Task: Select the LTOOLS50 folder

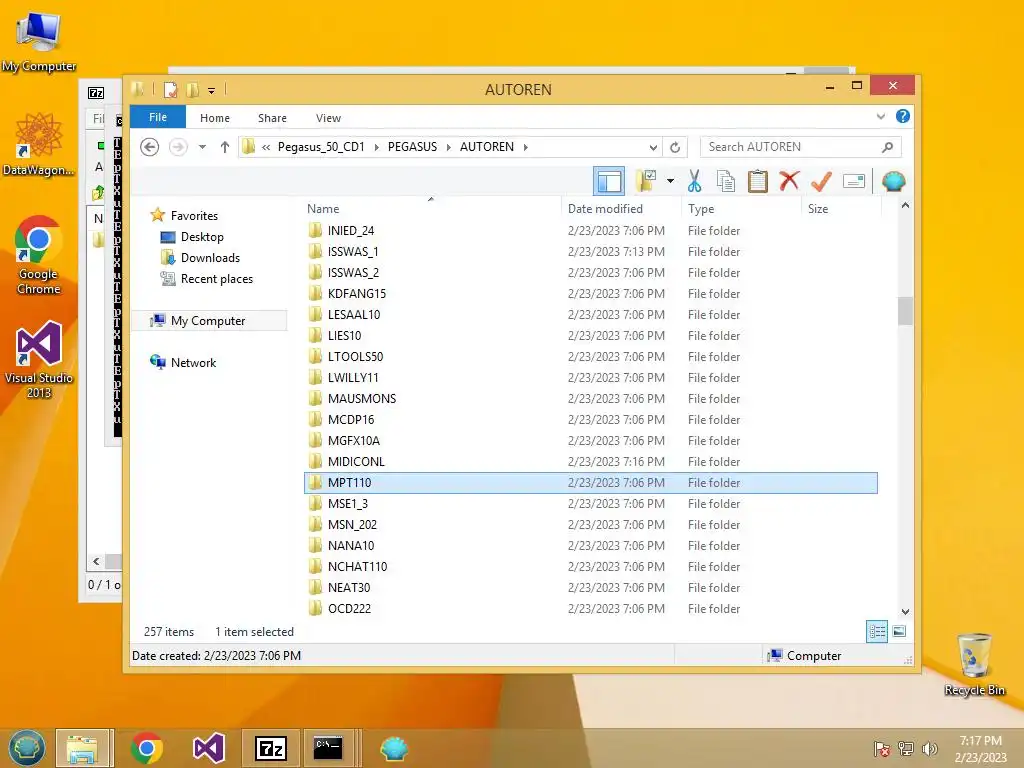Action: click(355, 357)
